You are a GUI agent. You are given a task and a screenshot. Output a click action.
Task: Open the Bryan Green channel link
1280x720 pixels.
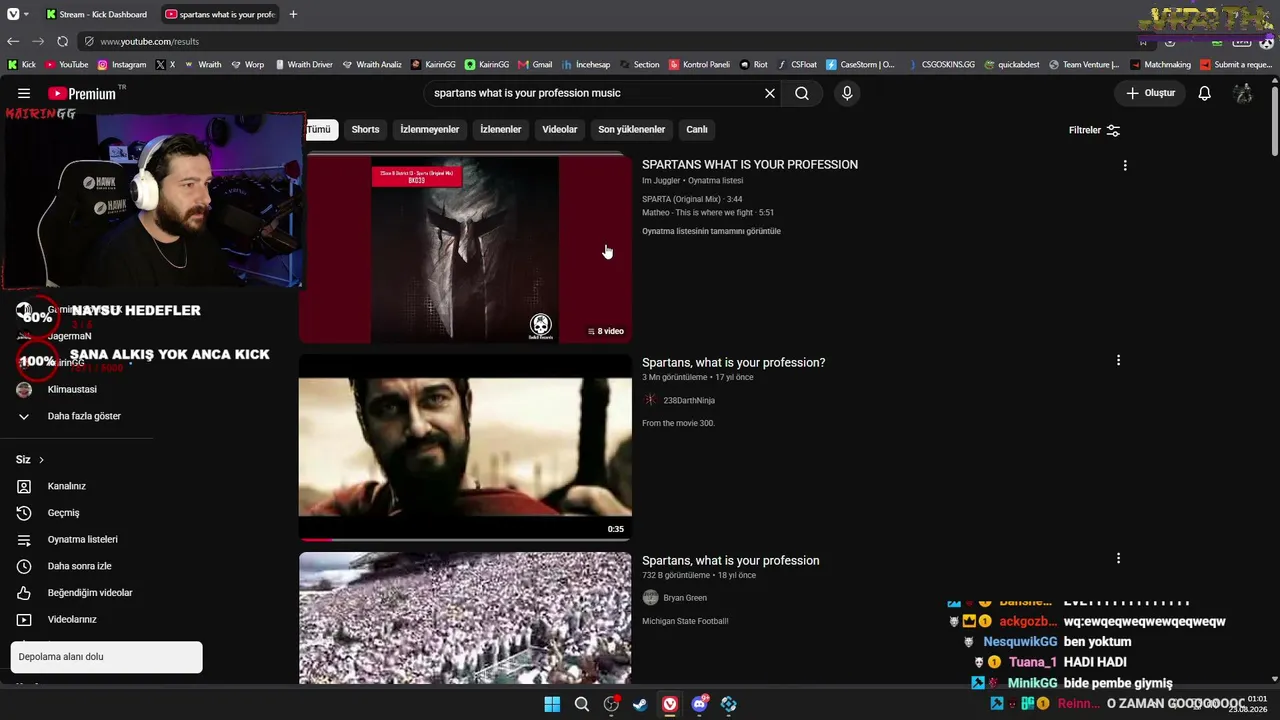tap(685, 598)
